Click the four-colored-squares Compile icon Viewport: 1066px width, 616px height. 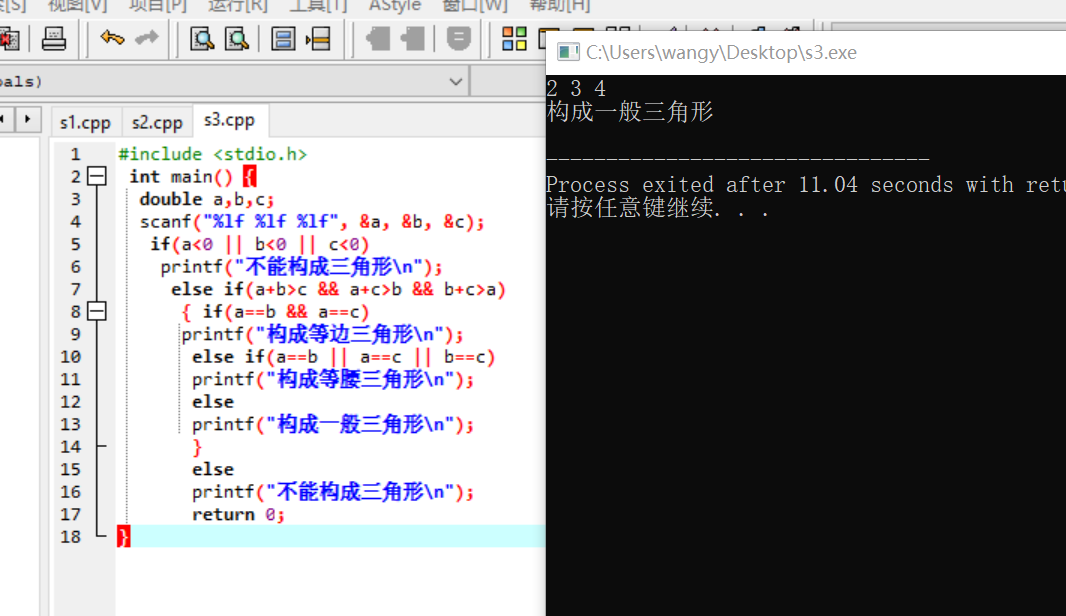click(x=514, y=39)
